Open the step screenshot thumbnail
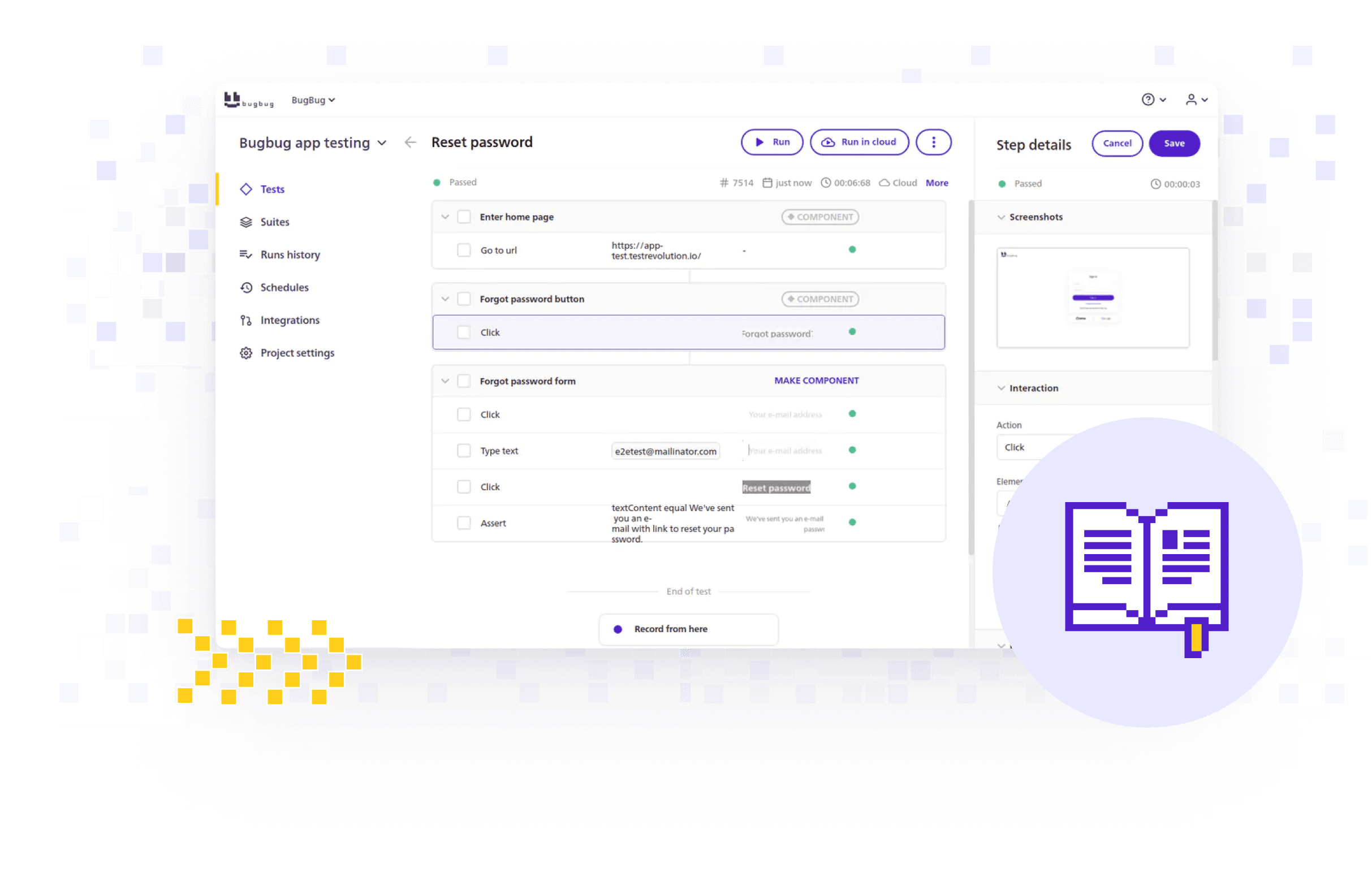The height and width of the screenshot is (873, 1372). pos(1093,297)
